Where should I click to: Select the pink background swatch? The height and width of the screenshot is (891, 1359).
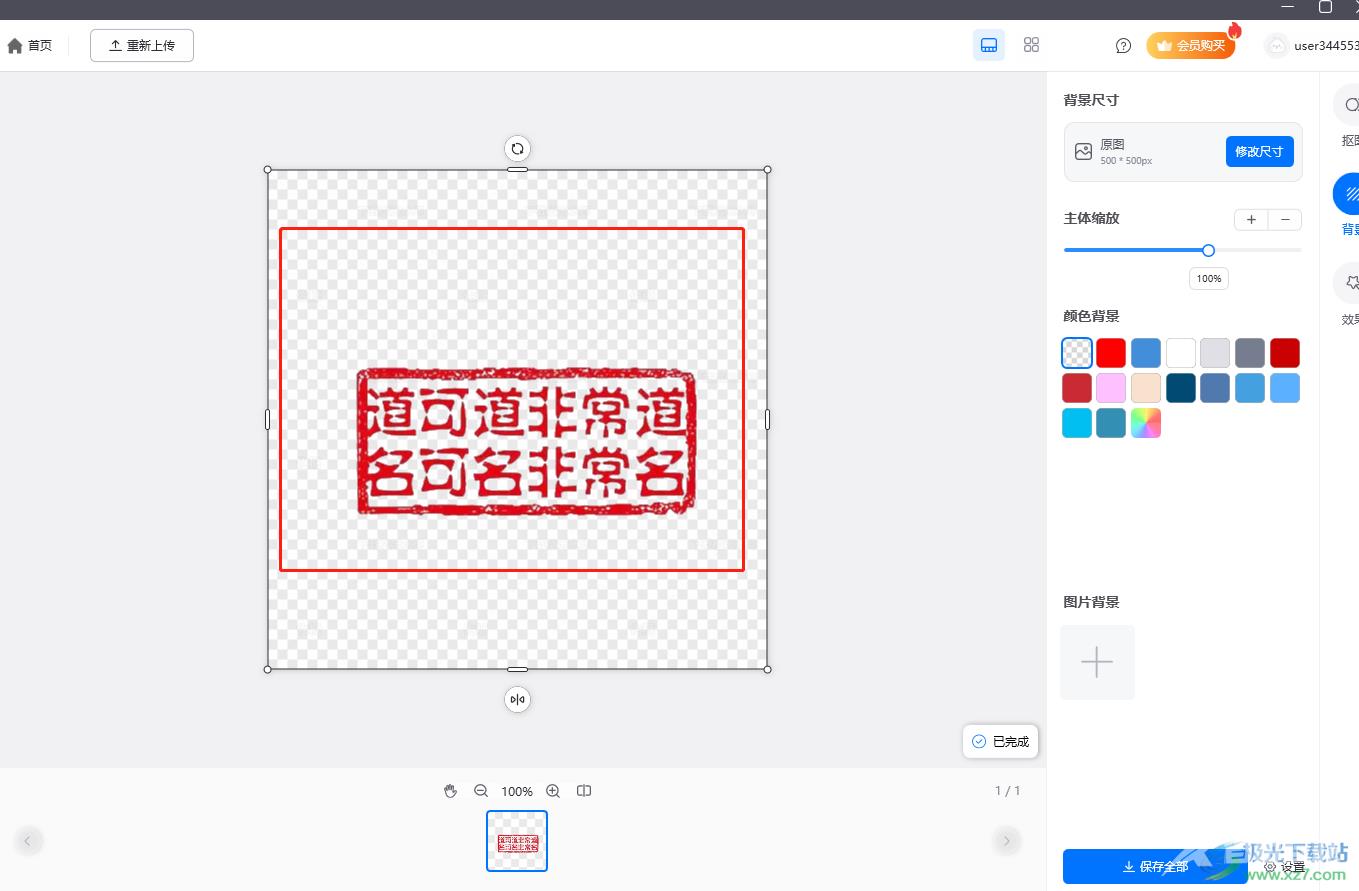[x=1111, y=388]
